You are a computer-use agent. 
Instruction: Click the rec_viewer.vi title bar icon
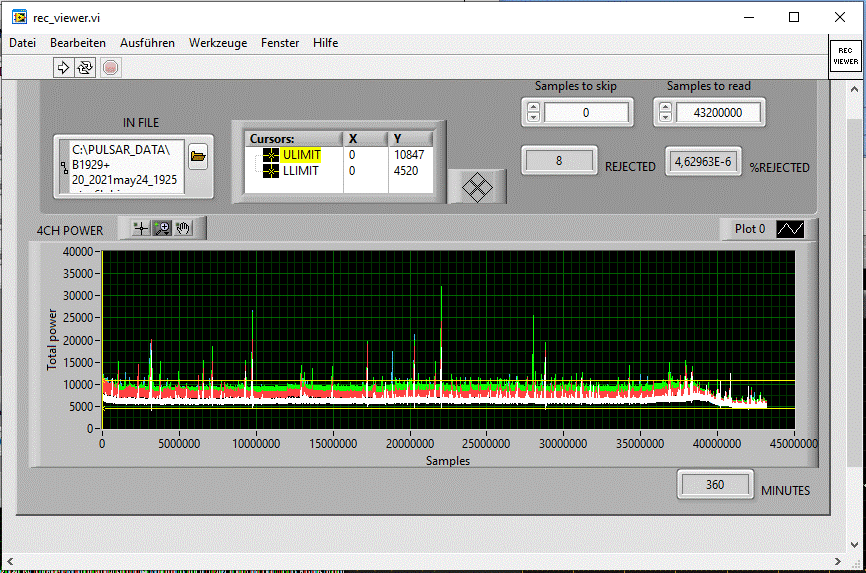pyautogui.click(x=19, y=17)
